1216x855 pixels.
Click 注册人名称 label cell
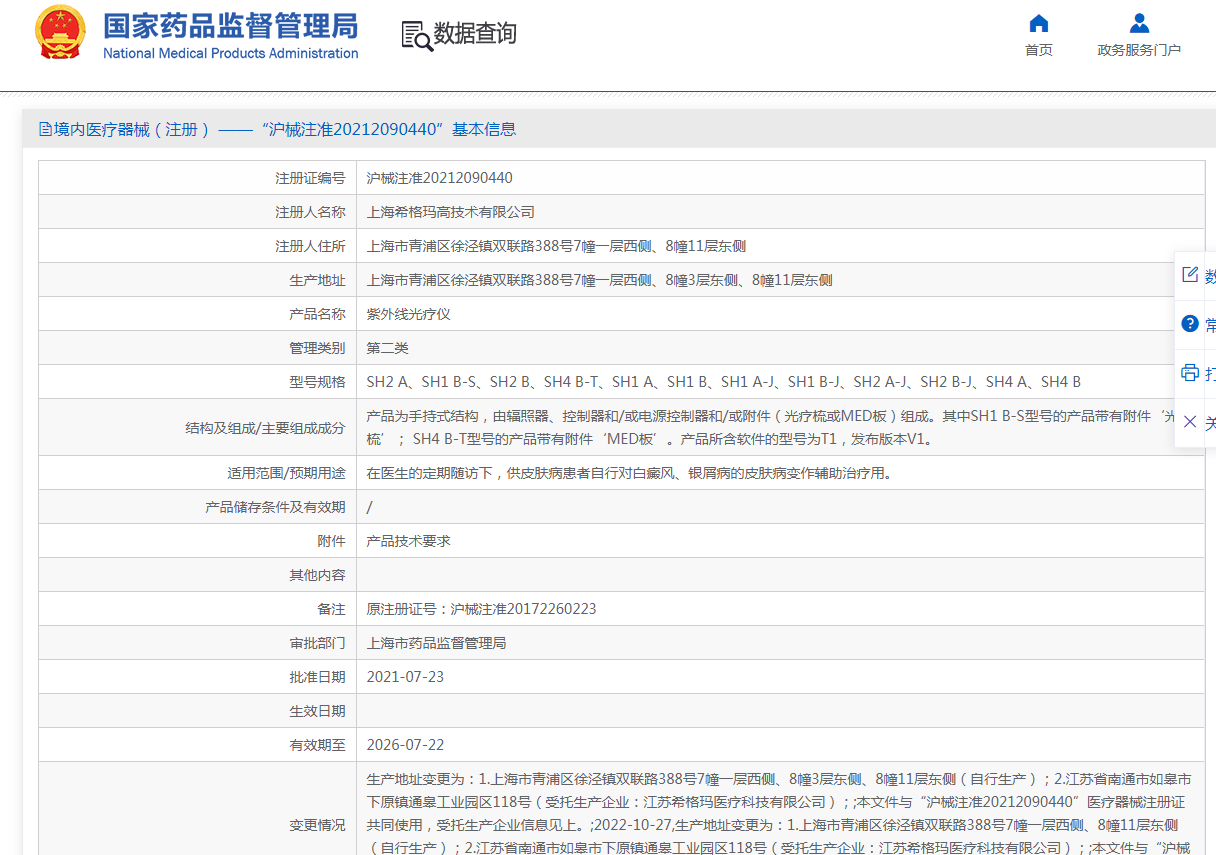(198, 212)
